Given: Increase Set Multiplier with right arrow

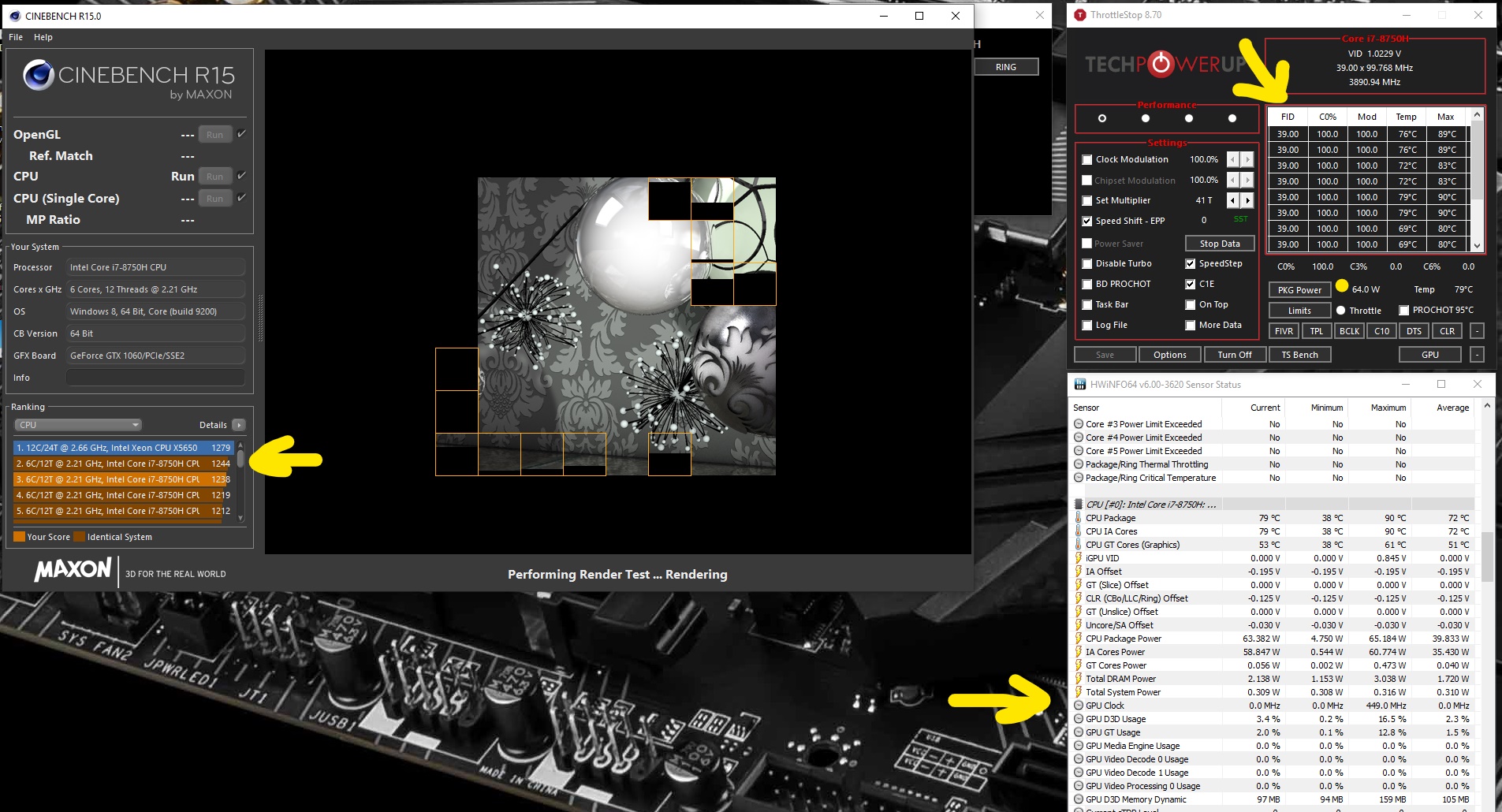Looking at the screenshot, I should click(1247, 200).
